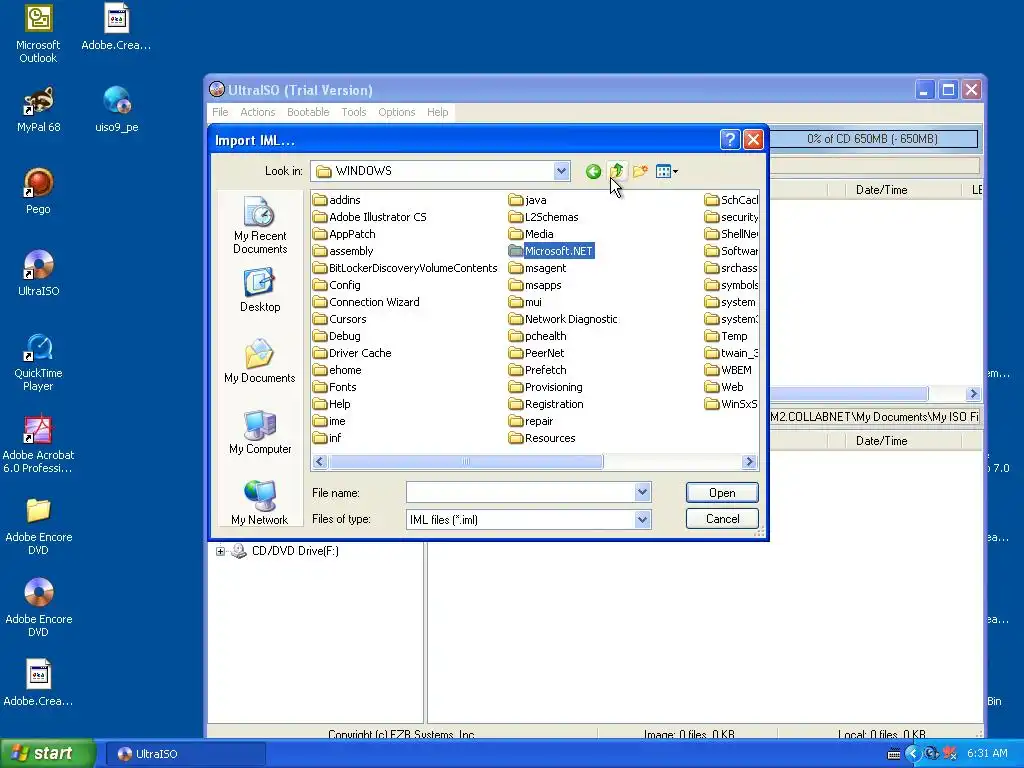Open Adobe Acrobat 6.0 Professional desktop icon
1024x768 pixels.
pyautogui.click(x=38, y=444)
